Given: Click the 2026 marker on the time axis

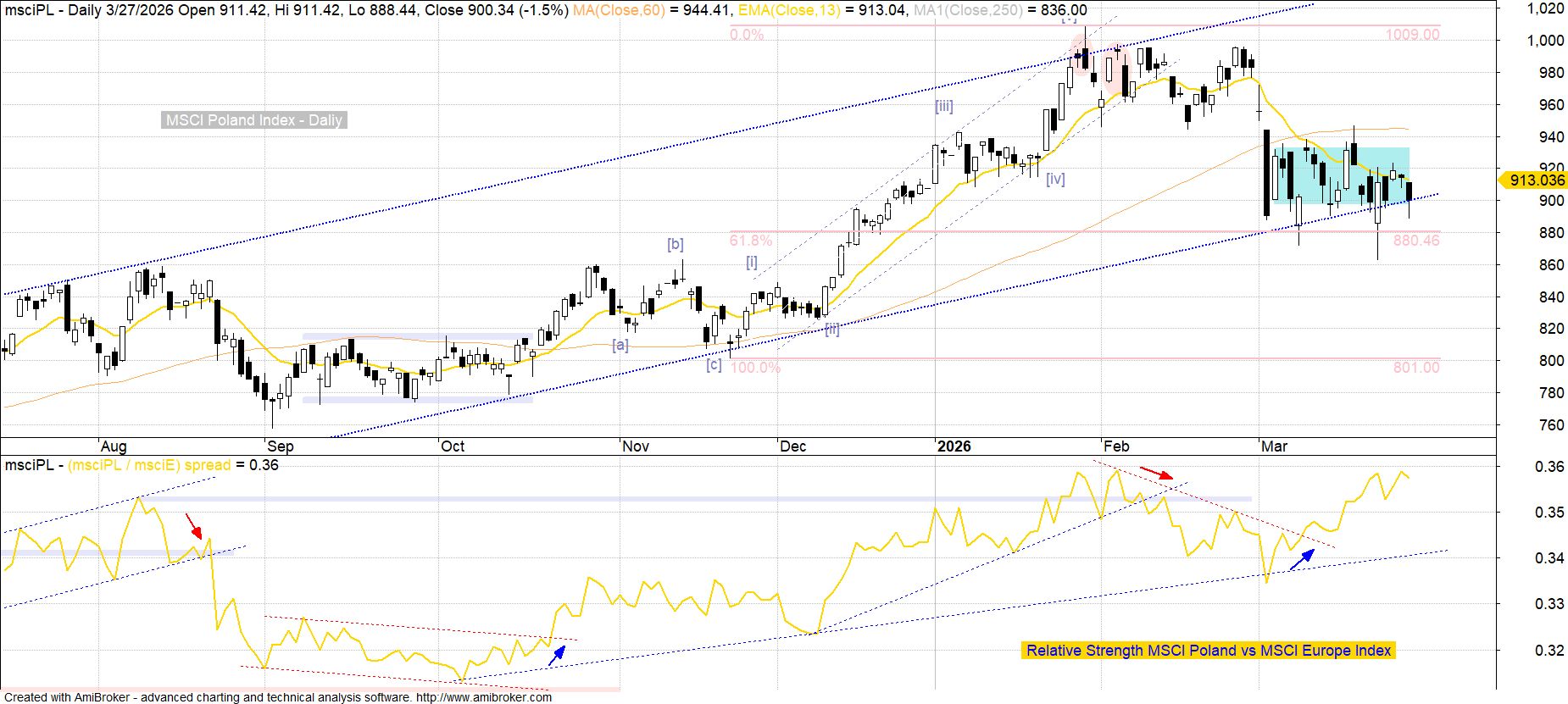Looking at the screenshot, I should (x=954, y=446).
